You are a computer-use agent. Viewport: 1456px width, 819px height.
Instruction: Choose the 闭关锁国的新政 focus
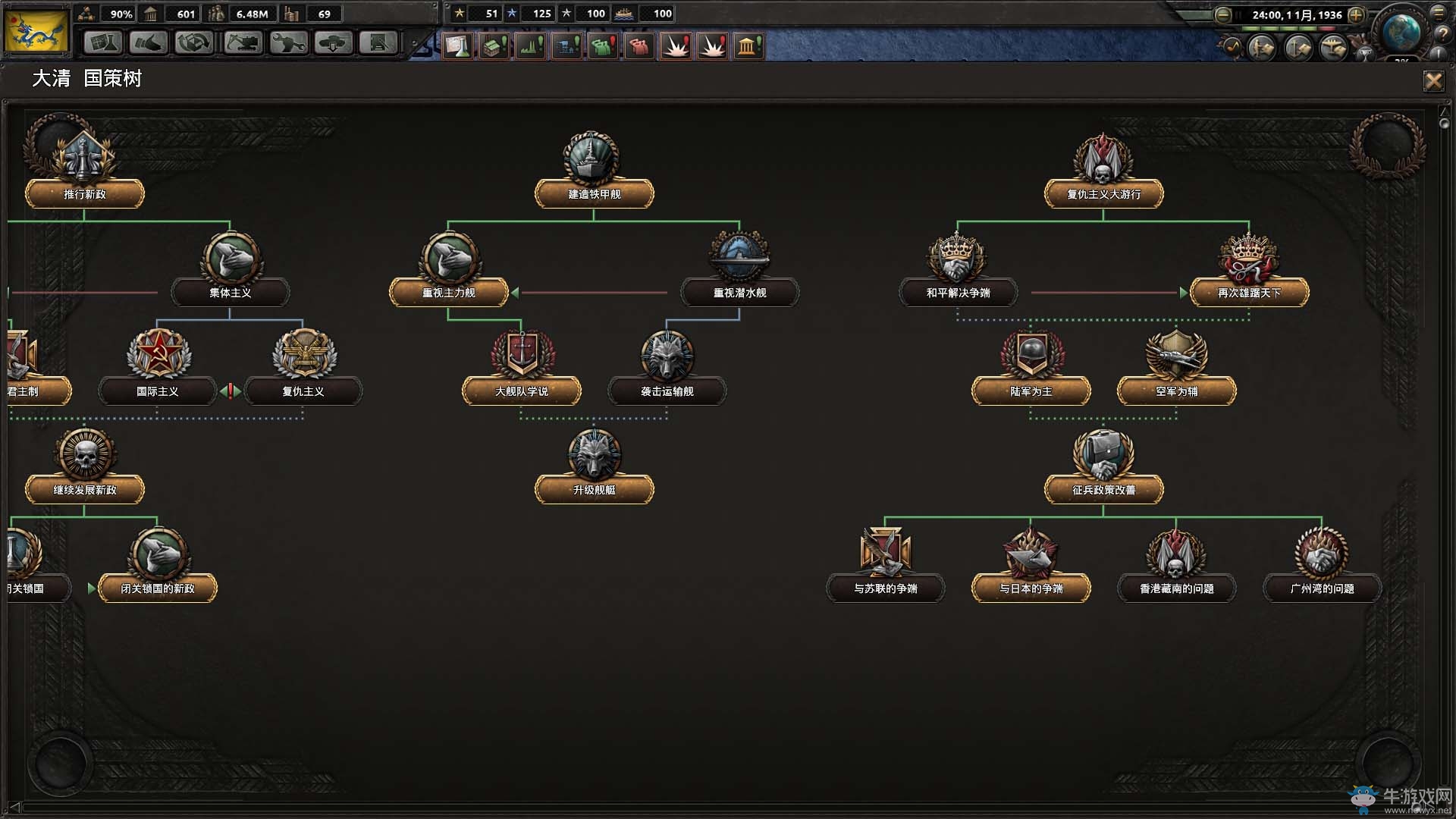pyautogui.click(x=158, y=588)
